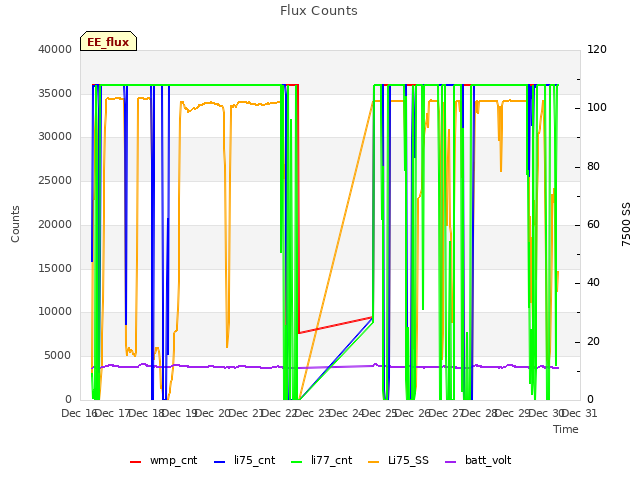Click the purple batt_volt legend color marker

pyautogui.click(x=450, y=462)
